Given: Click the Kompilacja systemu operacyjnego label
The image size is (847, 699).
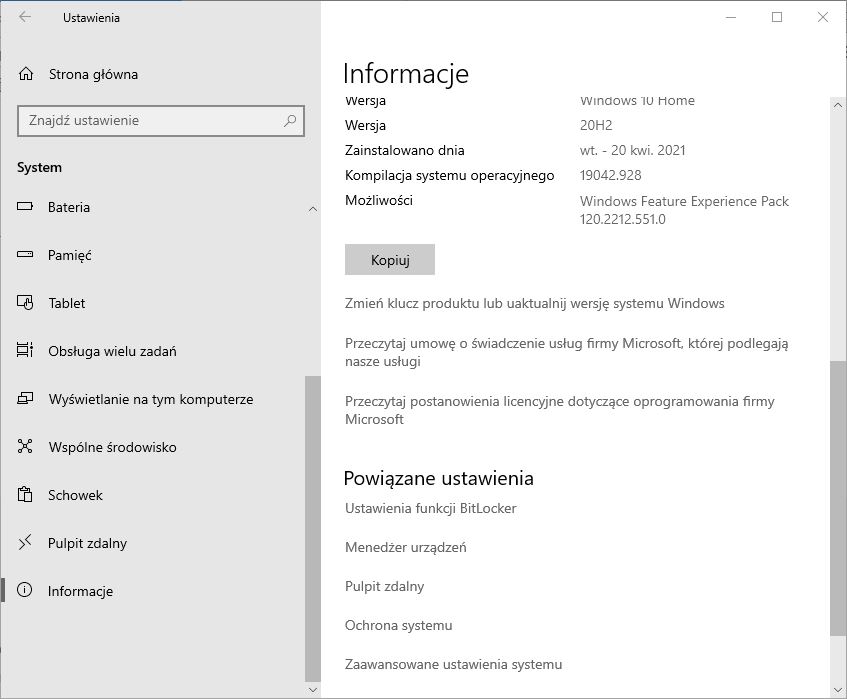Looking at the screenshot, I should tap(449, 176).
